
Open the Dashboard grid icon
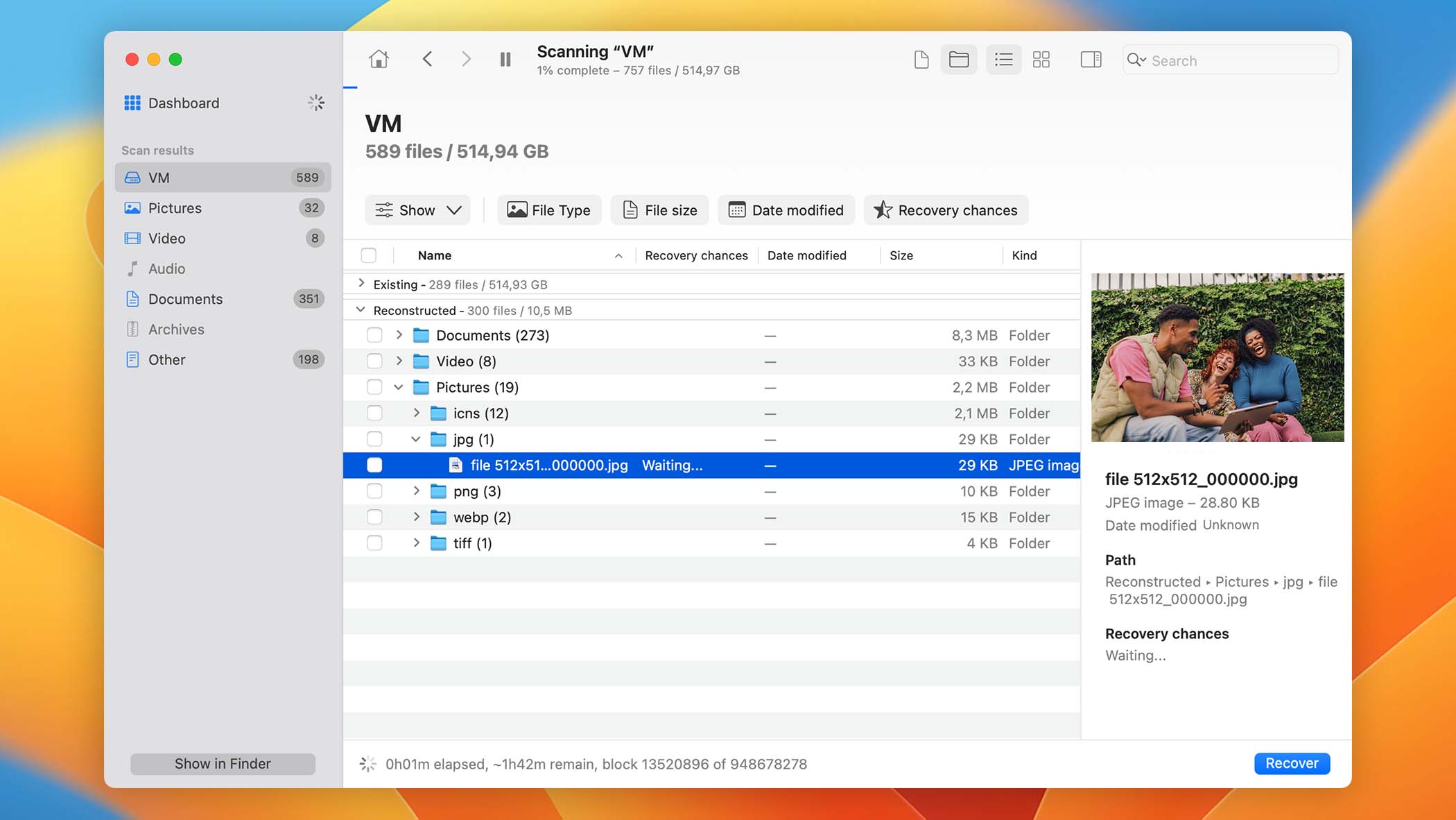[132, 103]
